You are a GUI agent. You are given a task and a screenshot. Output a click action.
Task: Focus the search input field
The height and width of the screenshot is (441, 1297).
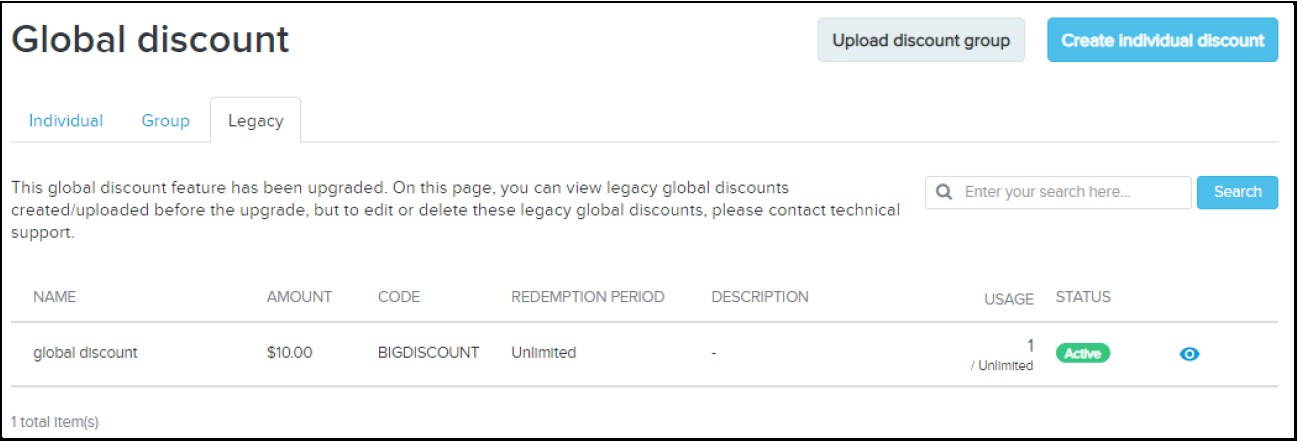[x=1058, y=192]
